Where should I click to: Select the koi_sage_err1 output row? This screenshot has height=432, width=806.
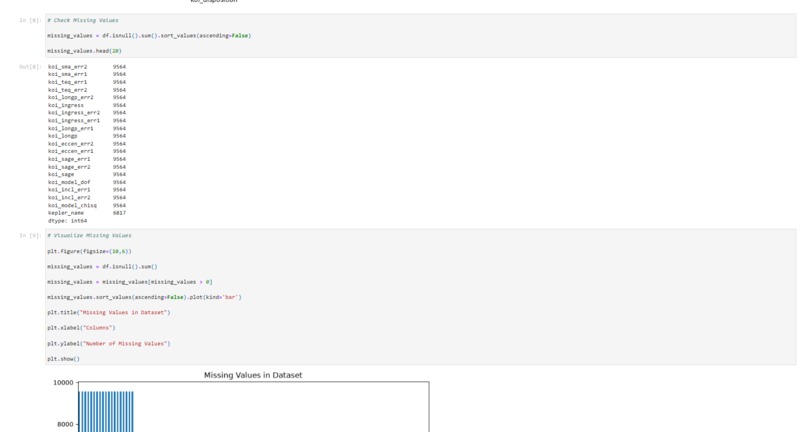click(x=87, y=159)
